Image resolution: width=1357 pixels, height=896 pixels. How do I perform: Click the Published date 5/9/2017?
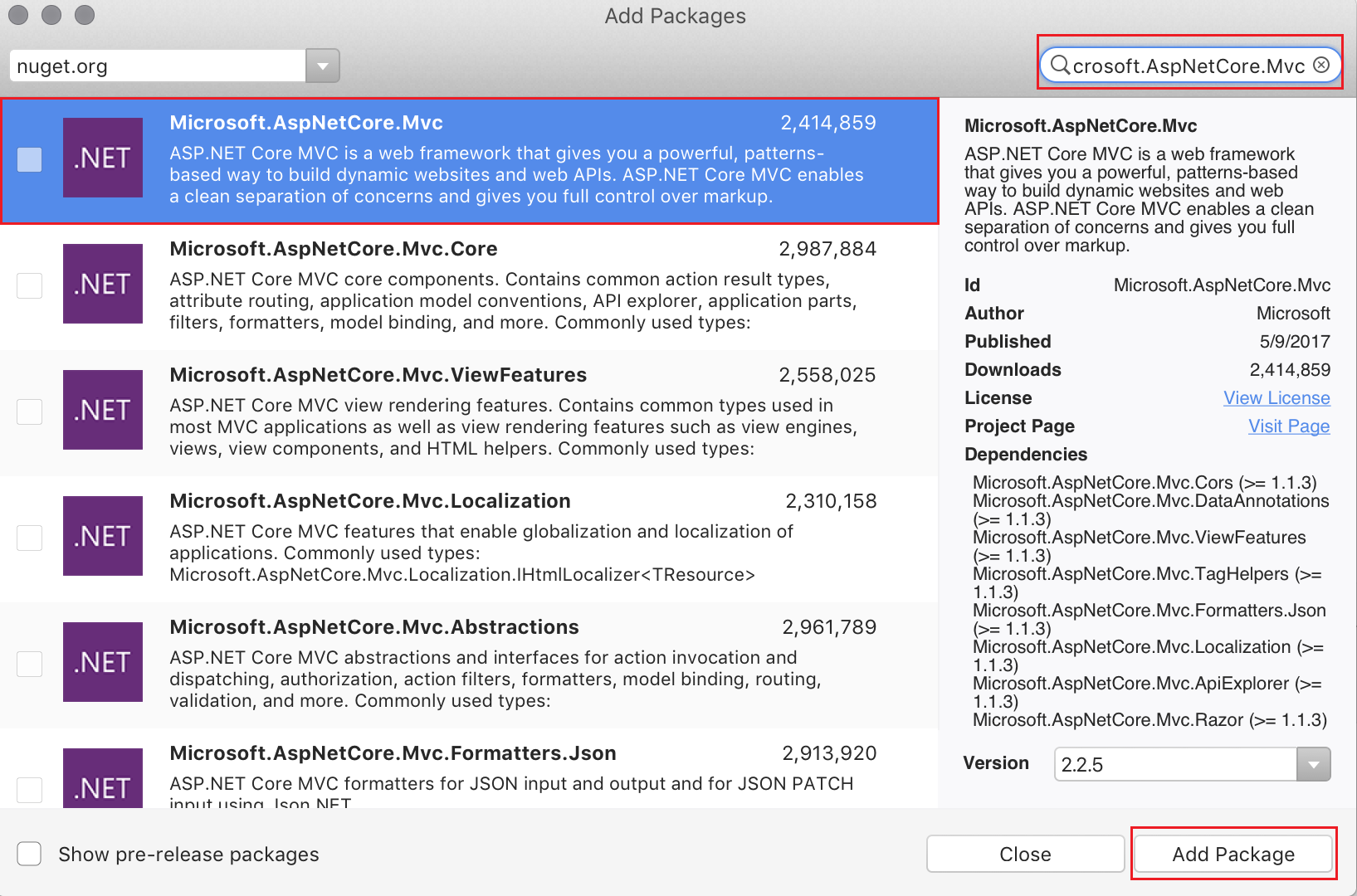[x=1295, y=342]
